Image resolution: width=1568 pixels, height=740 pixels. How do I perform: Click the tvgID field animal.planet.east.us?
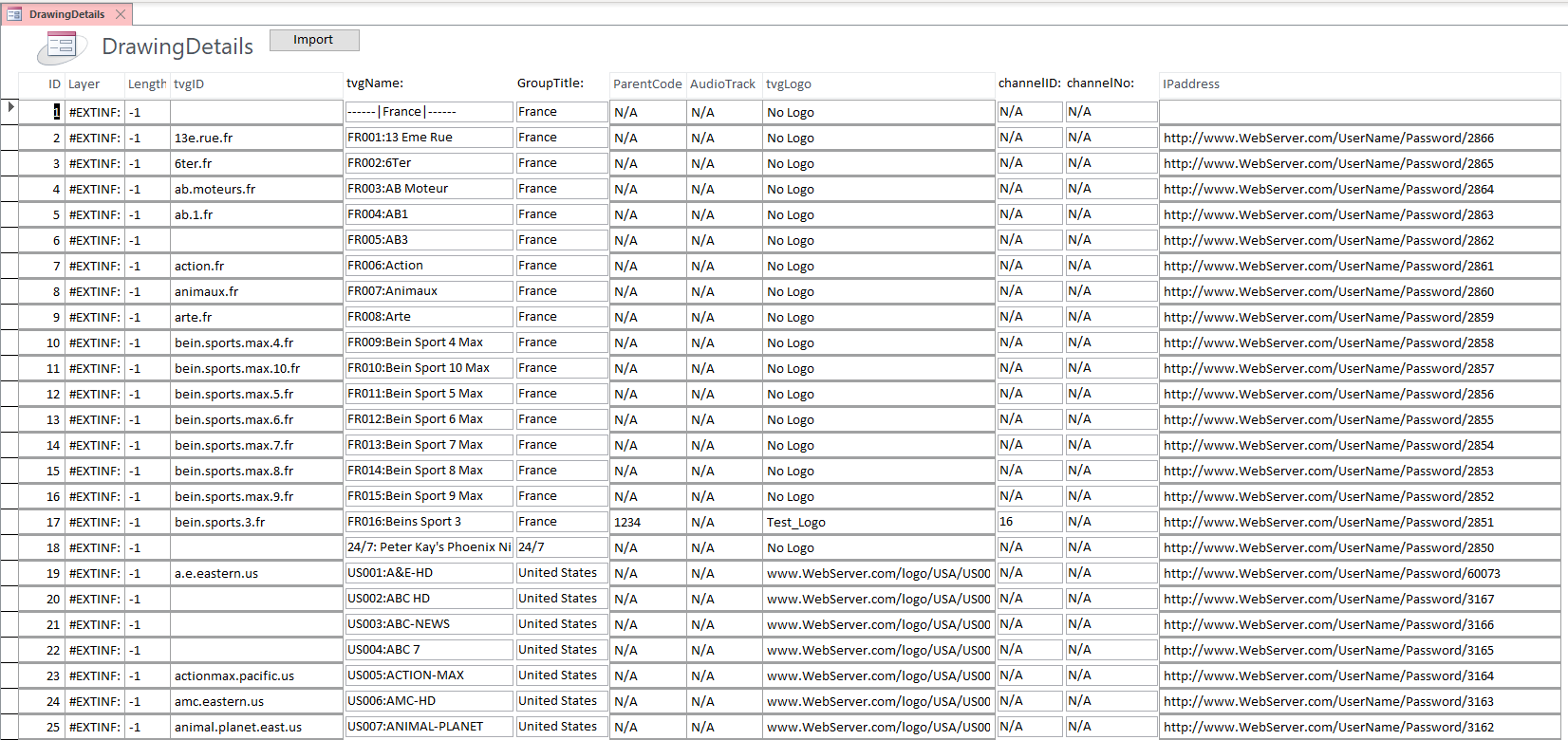coord(256,727)
